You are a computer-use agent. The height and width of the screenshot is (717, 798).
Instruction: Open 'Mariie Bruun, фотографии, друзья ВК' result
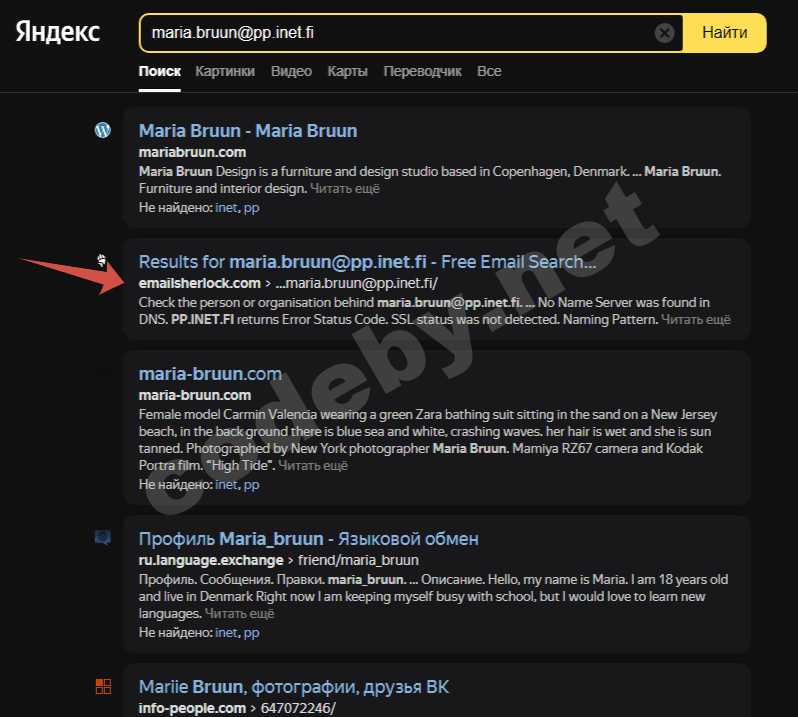pyautogui.click(x=294, y=687)
